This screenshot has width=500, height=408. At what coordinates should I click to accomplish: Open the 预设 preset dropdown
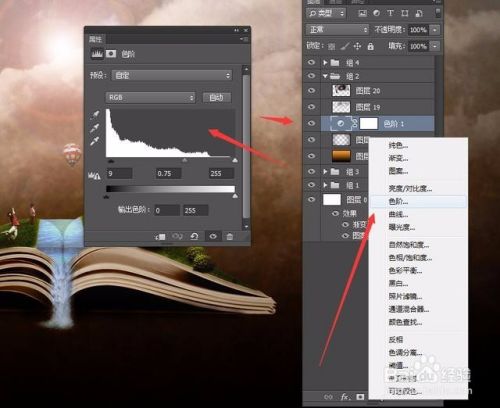point(172,75)
